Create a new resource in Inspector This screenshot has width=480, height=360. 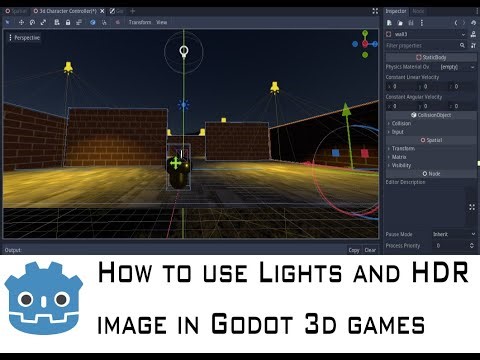pos(389,23)
